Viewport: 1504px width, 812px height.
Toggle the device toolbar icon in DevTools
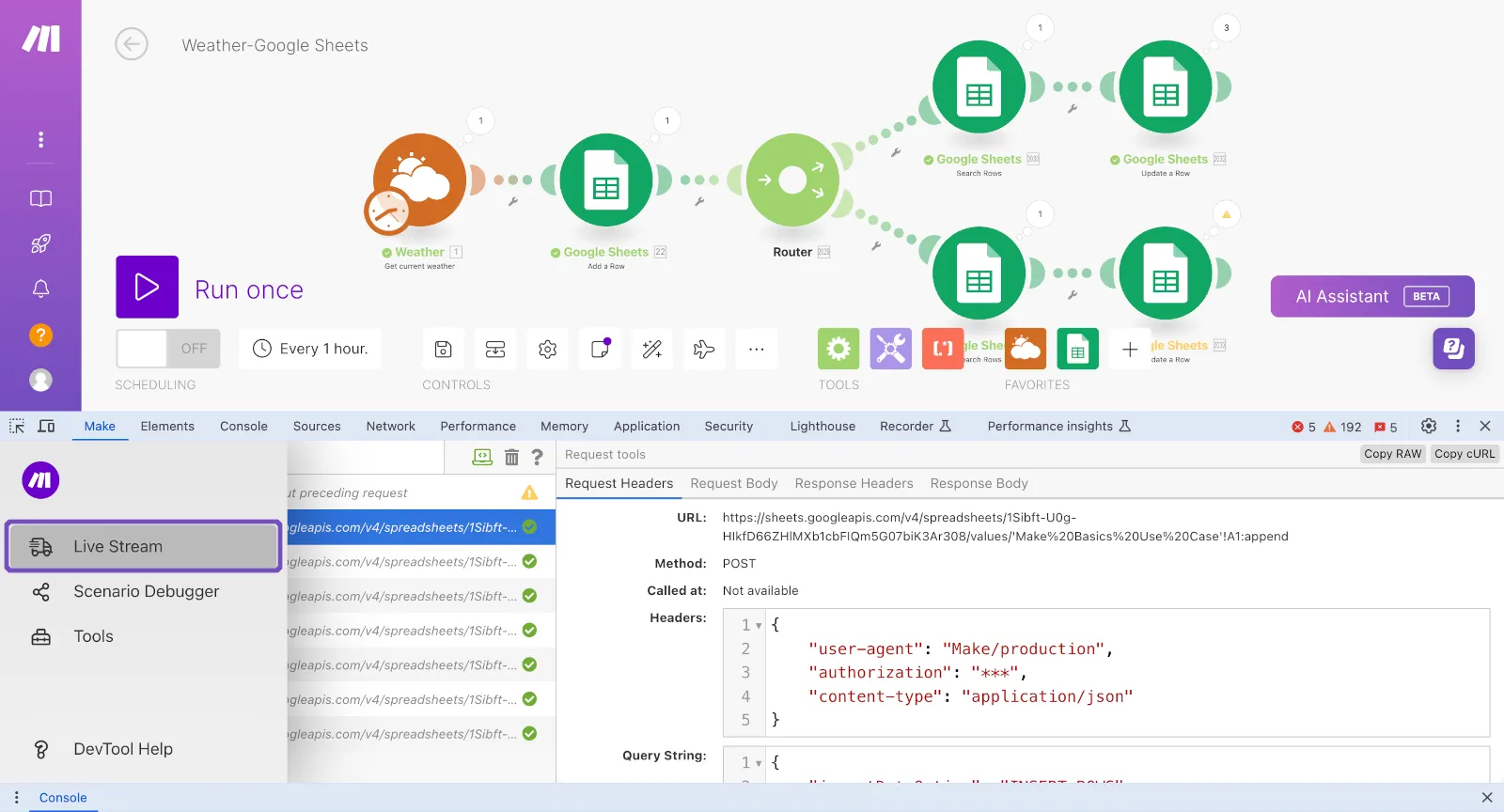click(x=46, y=426)
